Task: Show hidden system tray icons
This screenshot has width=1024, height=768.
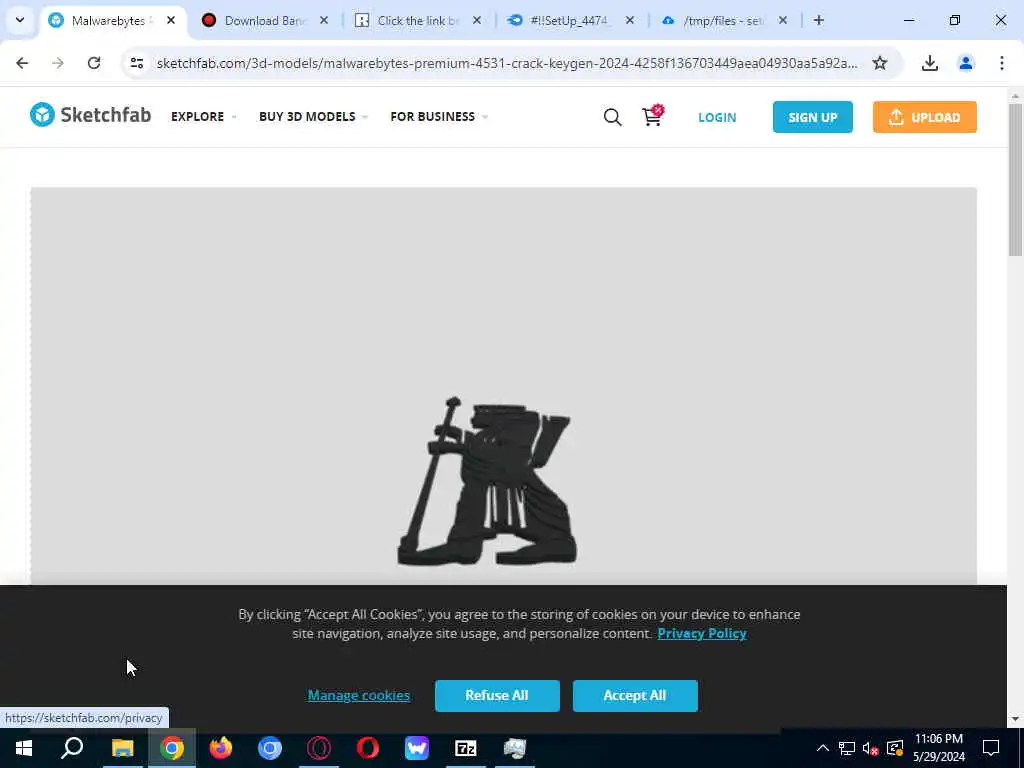Action: pos(823,748)
